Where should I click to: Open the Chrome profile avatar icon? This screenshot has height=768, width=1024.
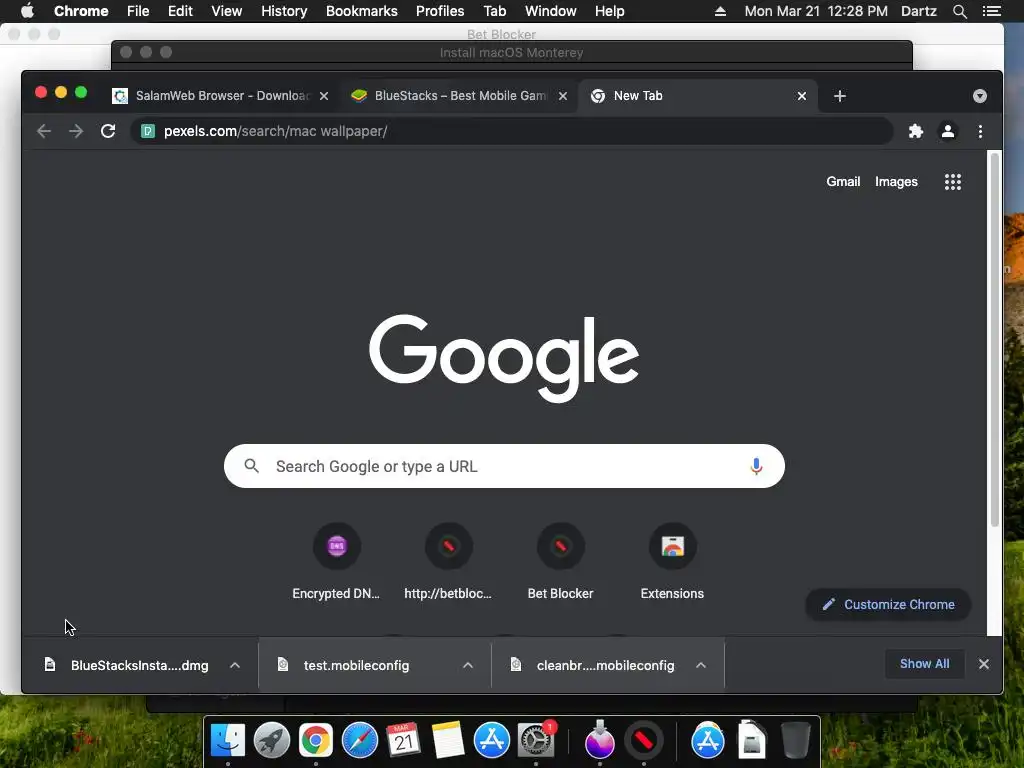click(948, 131)
